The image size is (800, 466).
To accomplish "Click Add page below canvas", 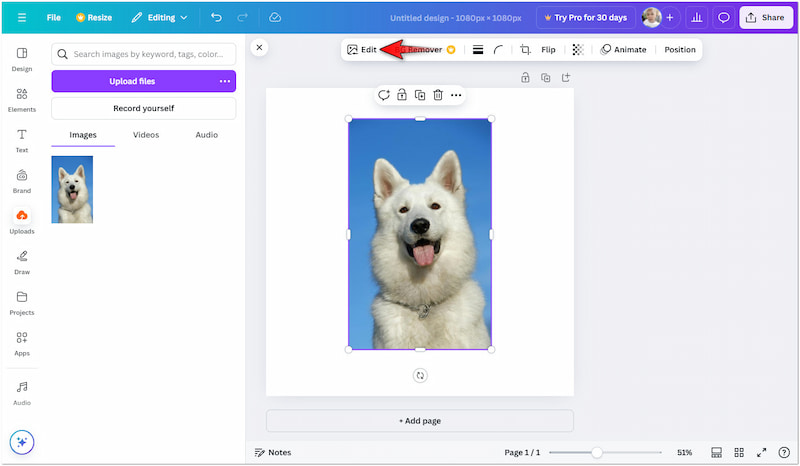I will [x=420, y=421].
